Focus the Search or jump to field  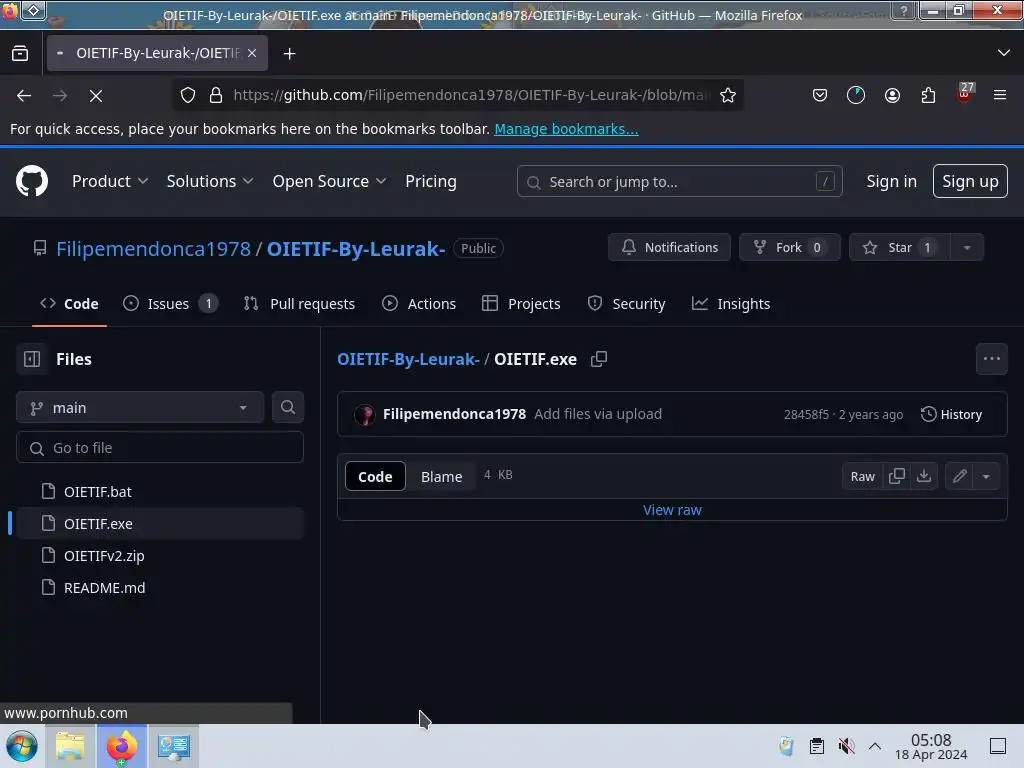click(x=679, y=181)
